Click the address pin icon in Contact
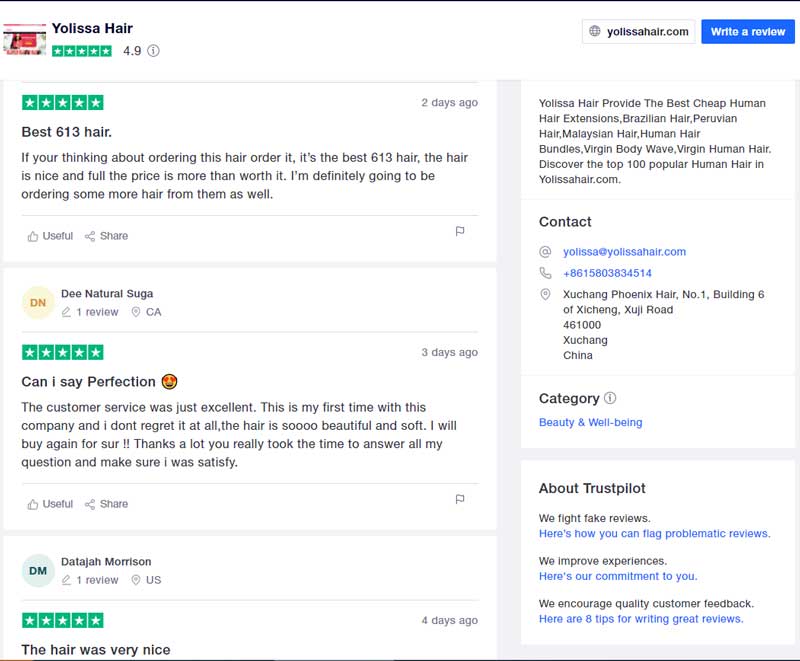800x661 pixels. (x=545, y=294)
